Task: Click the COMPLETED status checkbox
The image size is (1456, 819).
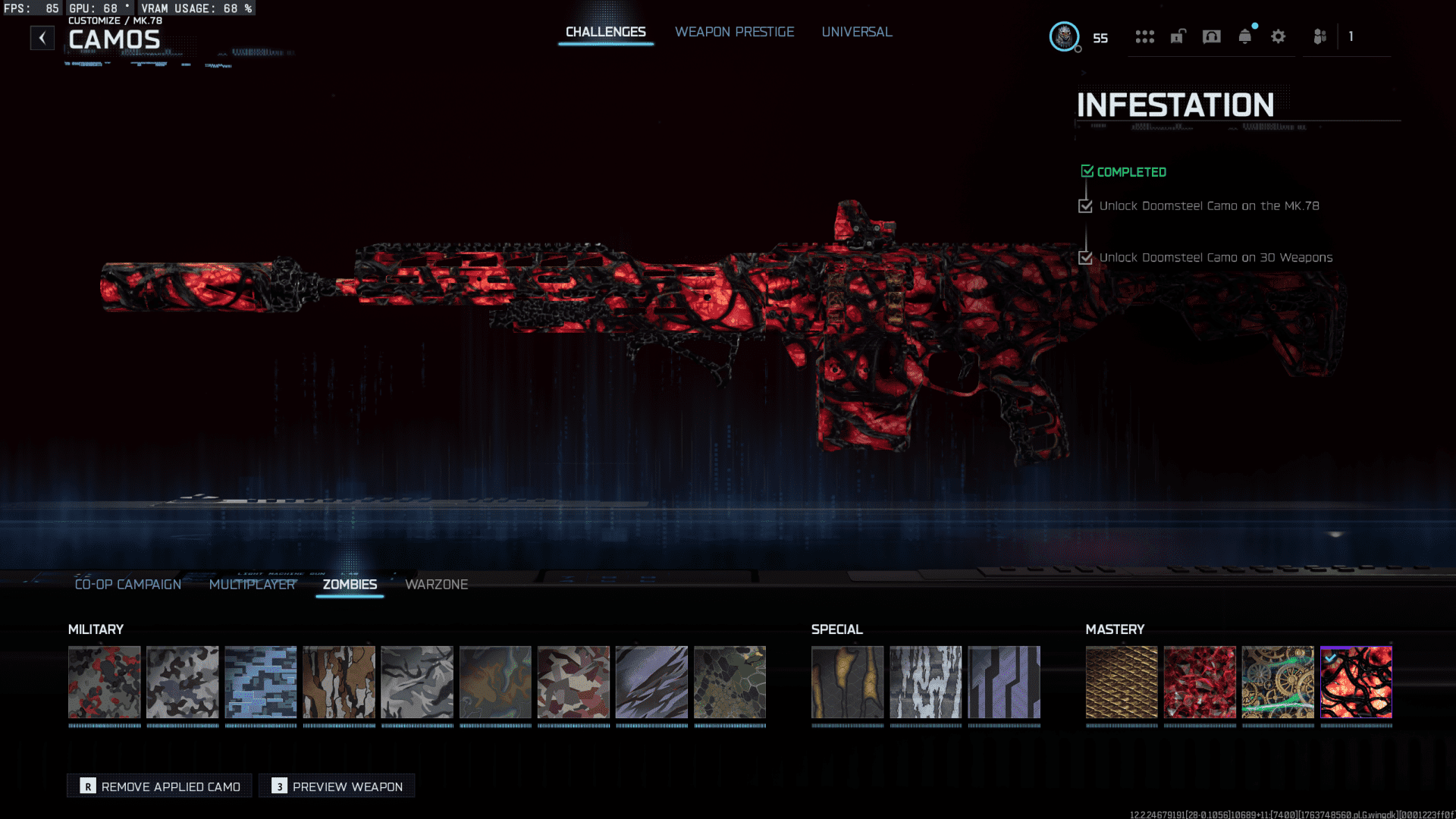Action: pyautogui.click(x=1087, y=171)
